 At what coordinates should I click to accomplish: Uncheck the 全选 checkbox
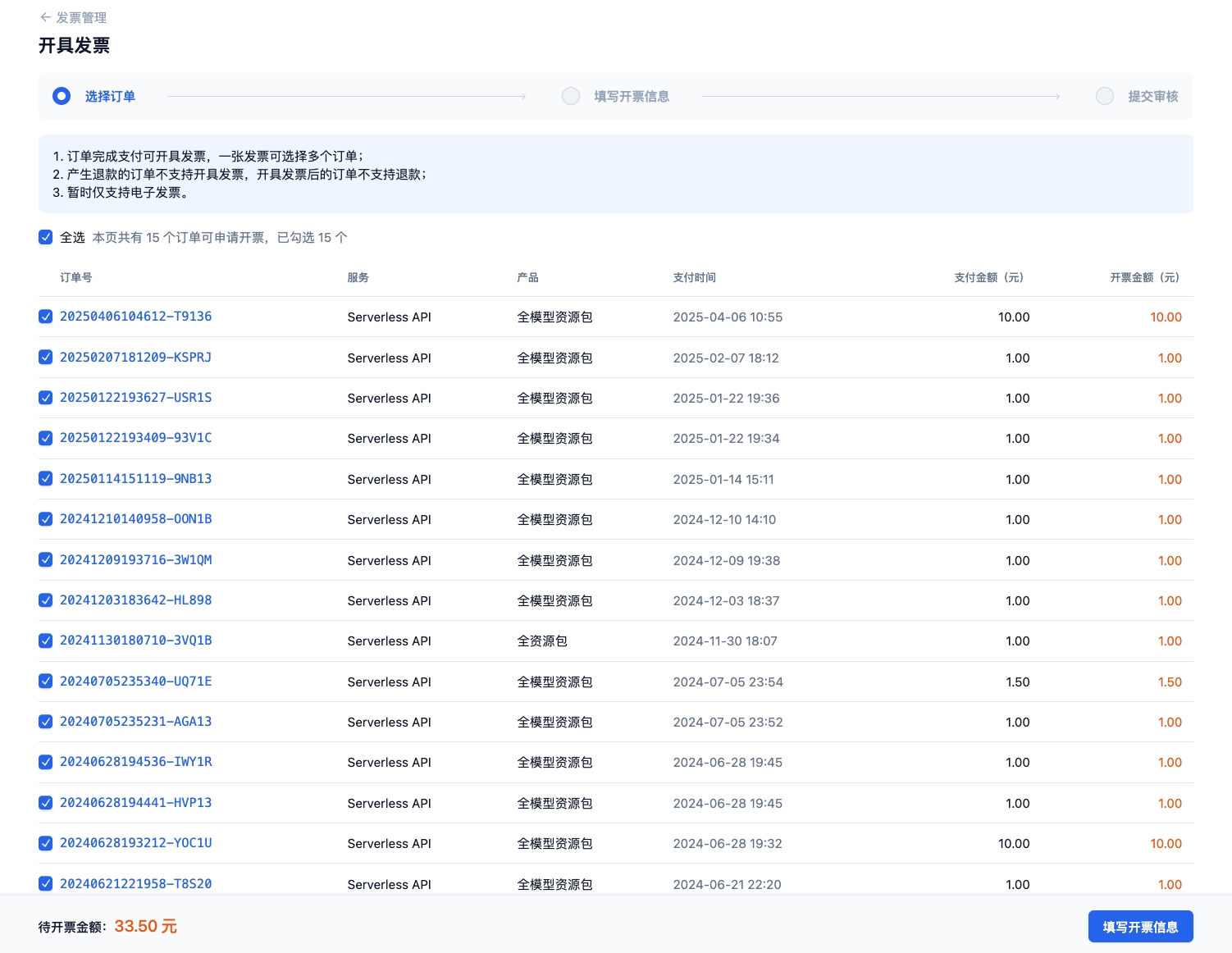click(46, 237)
